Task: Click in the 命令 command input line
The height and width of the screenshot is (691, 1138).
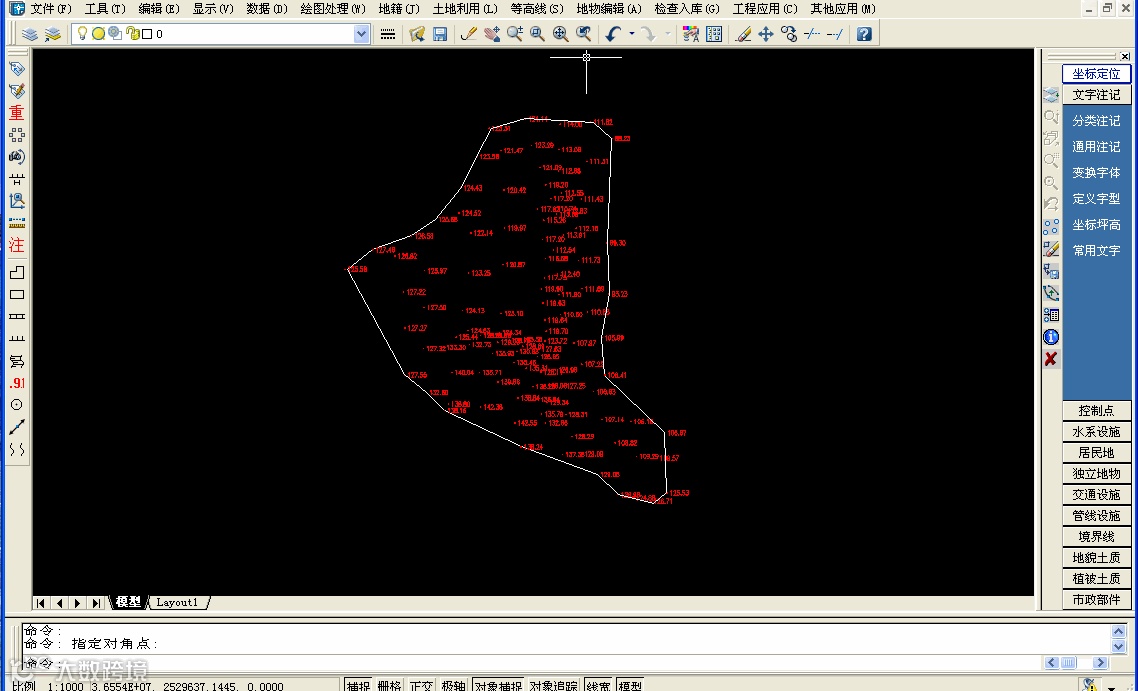Action: click(533, 663)
